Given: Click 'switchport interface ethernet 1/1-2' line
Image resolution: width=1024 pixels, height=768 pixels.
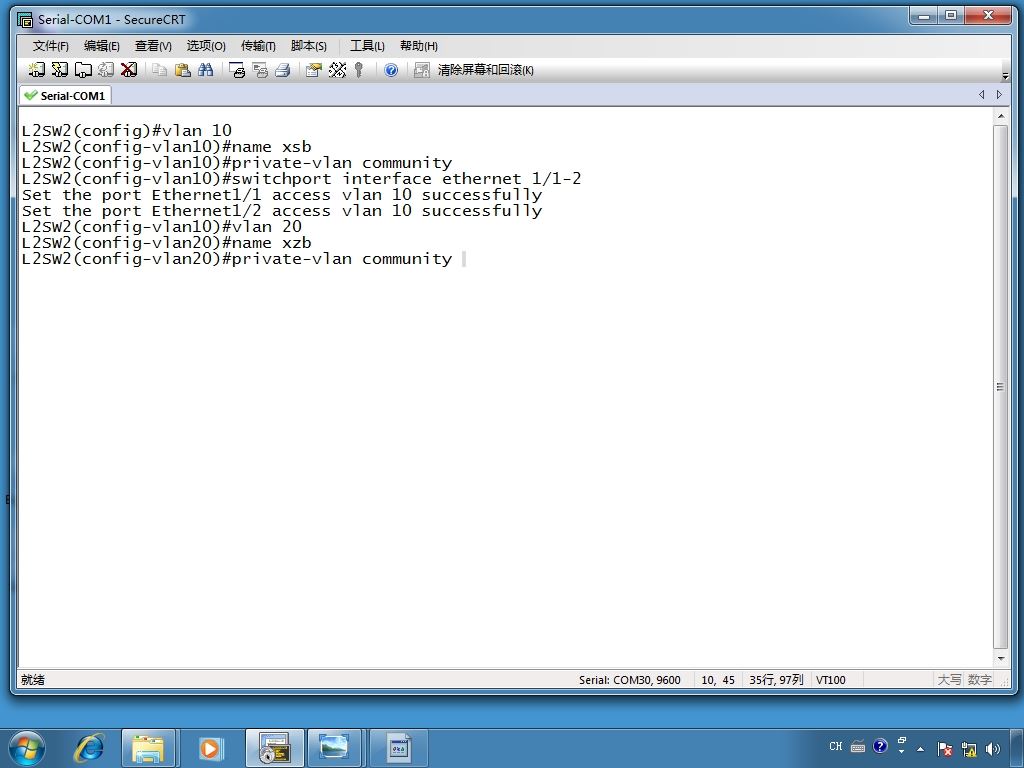Looking at the screenshot, I should coord(406,179).
